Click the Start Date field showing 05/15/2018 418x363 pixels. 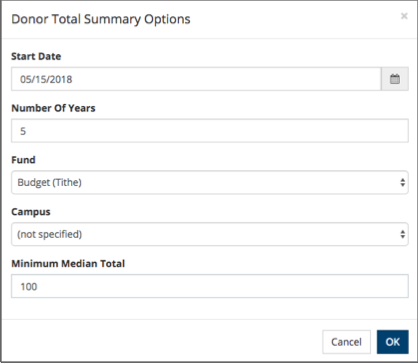point(196,79)
